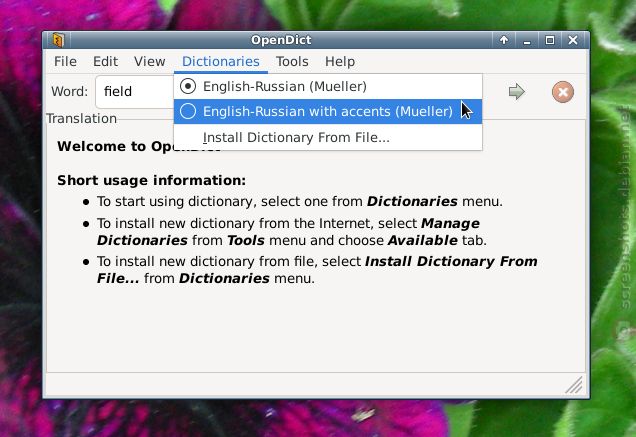Choose Install Dictionary From File...
This screenshot has width=636, height=437.
328,137
